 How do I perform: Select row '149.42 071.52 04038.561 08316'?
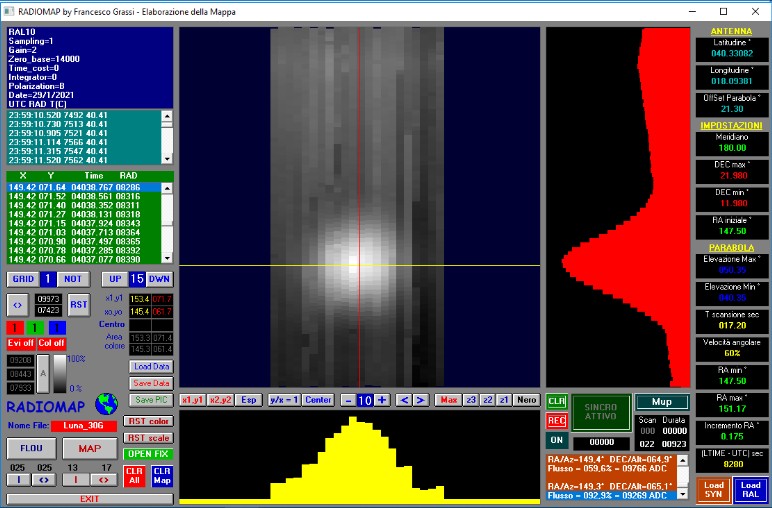(x=84, y=196)
